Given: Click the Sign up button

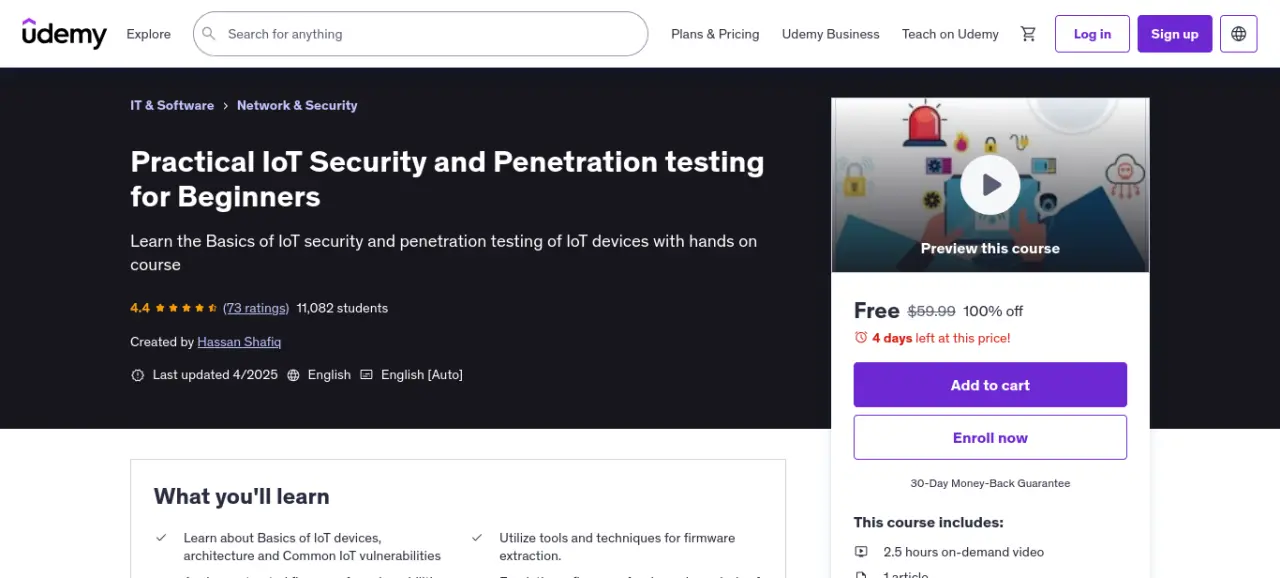Looking at the screenshot, I should 1174,34.
